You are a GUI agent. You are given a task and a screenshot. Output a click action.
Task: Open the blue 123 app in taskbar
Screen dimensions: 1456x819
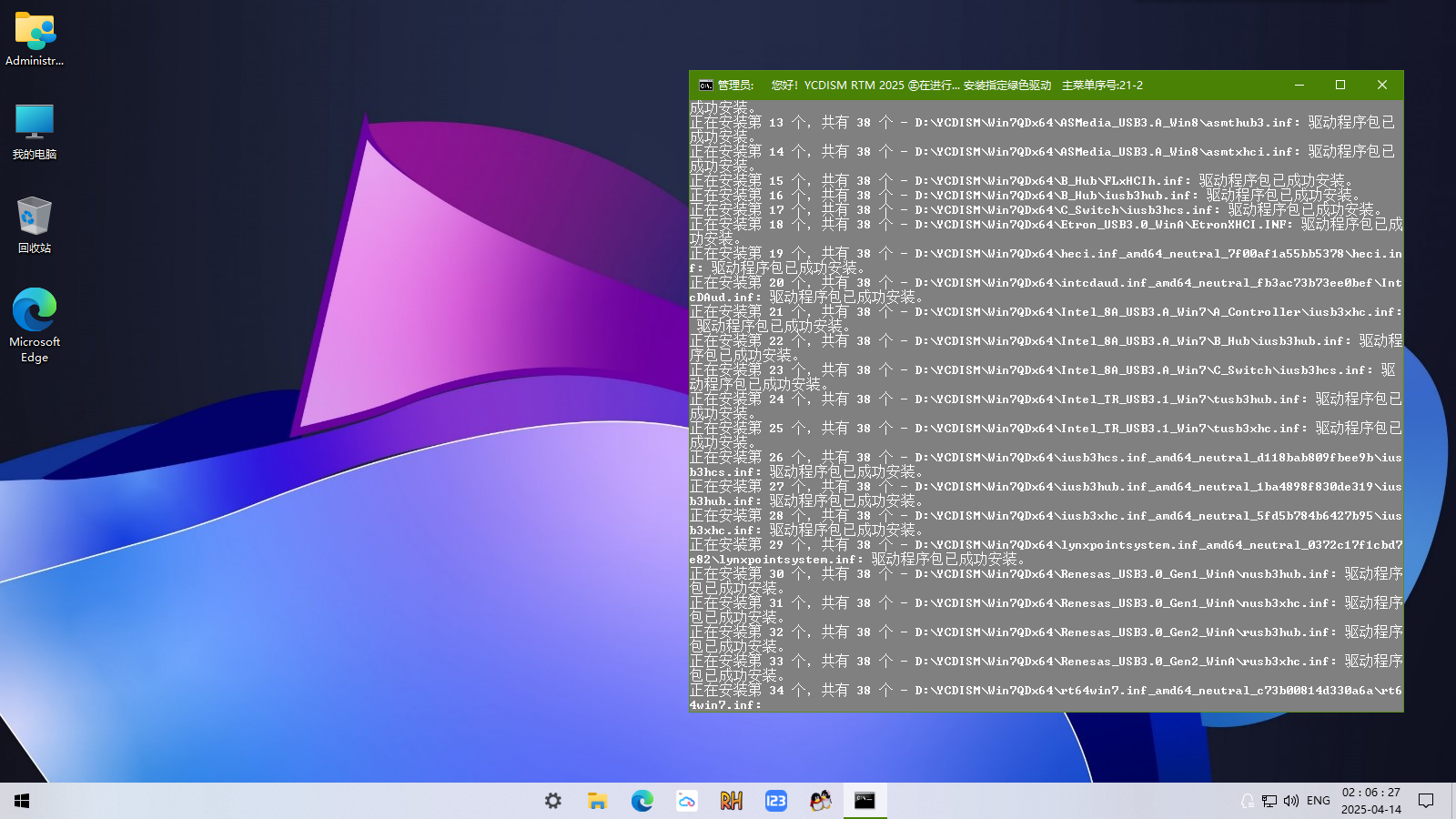pyautogui.click(x=775, y=801)
